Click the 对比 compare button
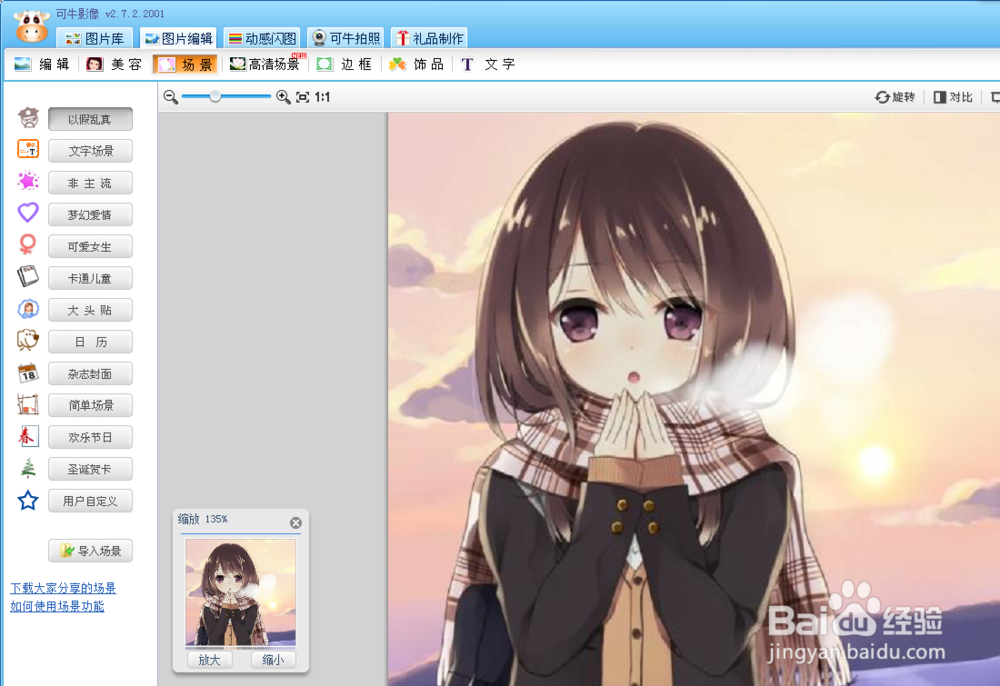Viewport: 1000px width, 686px height. [953, 97]
